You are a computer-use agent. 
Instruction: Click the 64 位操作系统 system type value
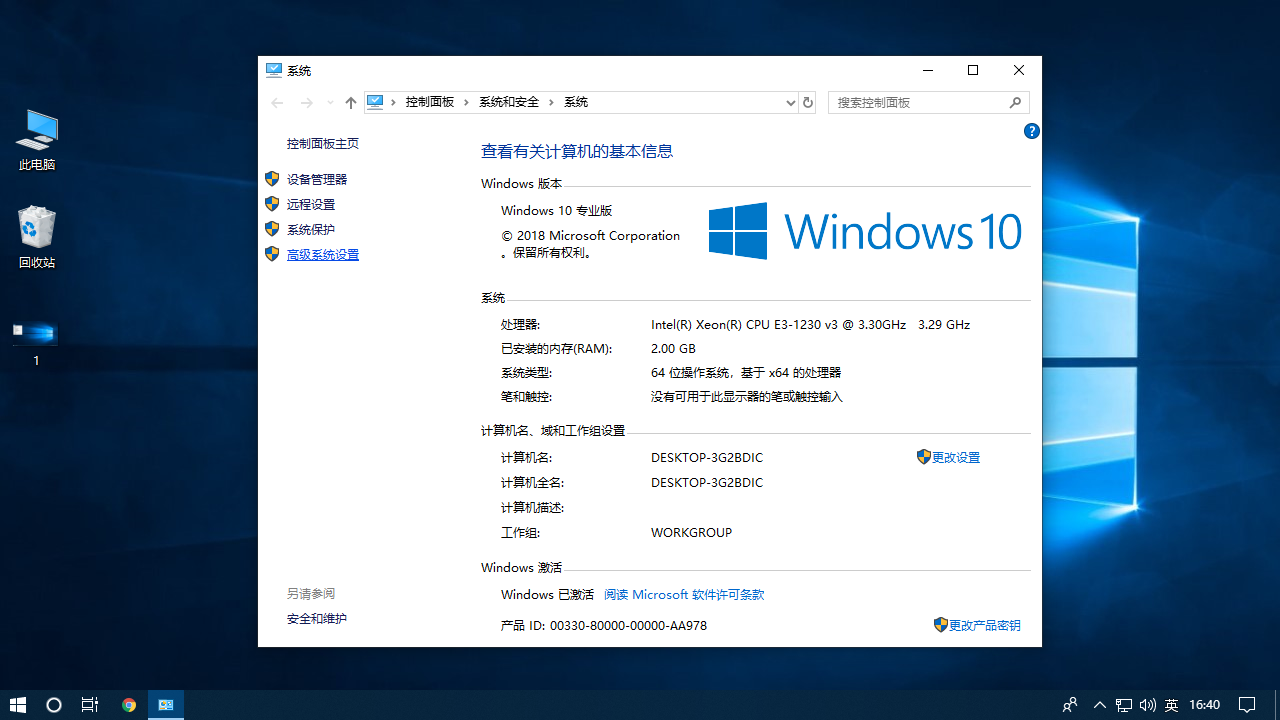click(746, 373)
